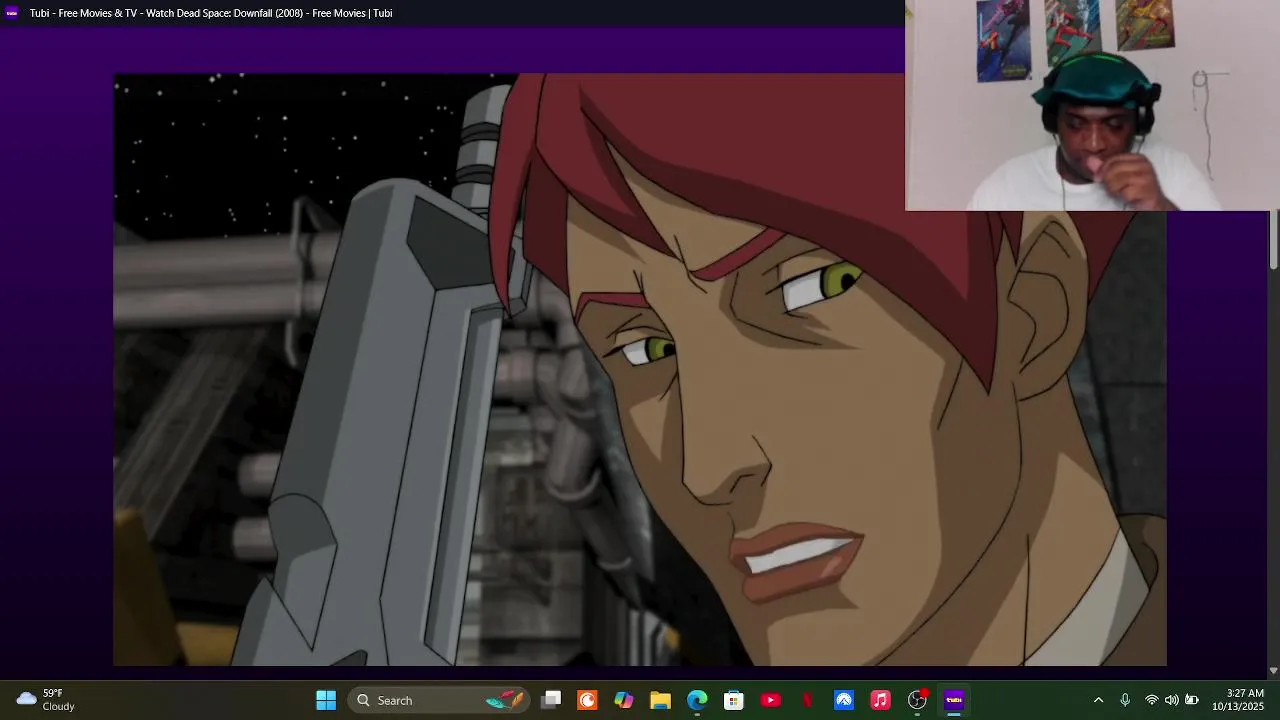
Task: Select the Tubi app taskbar icon
Action: 954,700
